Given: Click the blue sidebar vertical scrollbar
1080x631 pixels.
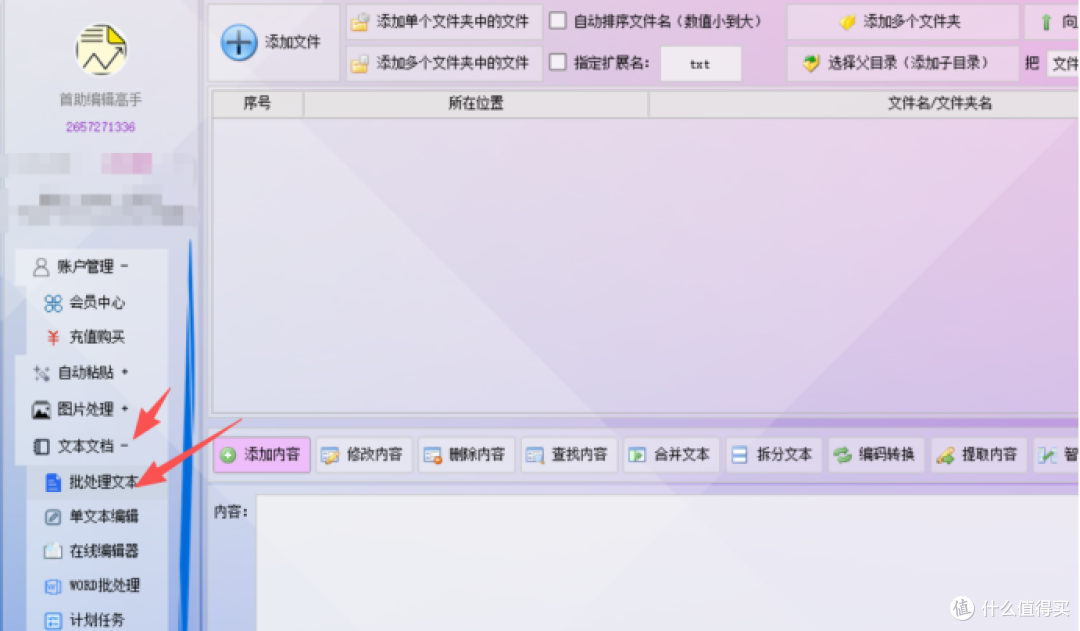Looking at the screenshot, I should point(188,434).
